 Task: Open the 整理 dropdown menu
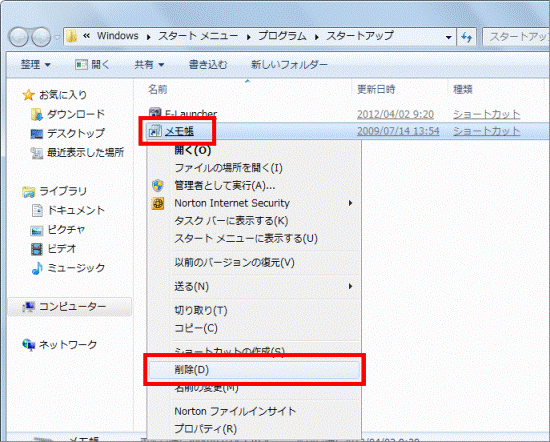pyautogui.click(x=35, y=65)
